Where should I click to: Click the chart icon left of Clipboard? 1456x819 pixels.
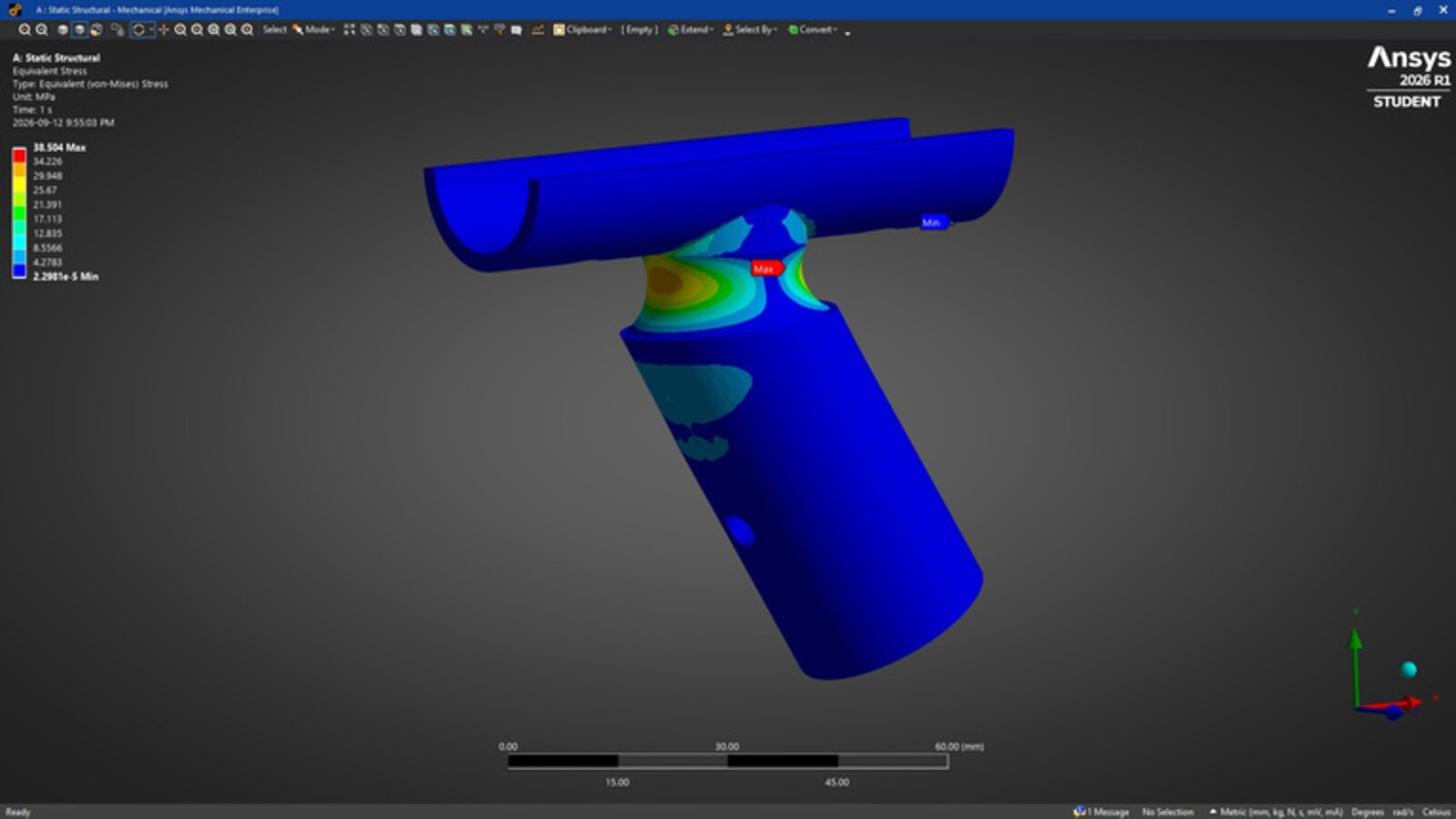pyautogui.click(x=538, y=30)
